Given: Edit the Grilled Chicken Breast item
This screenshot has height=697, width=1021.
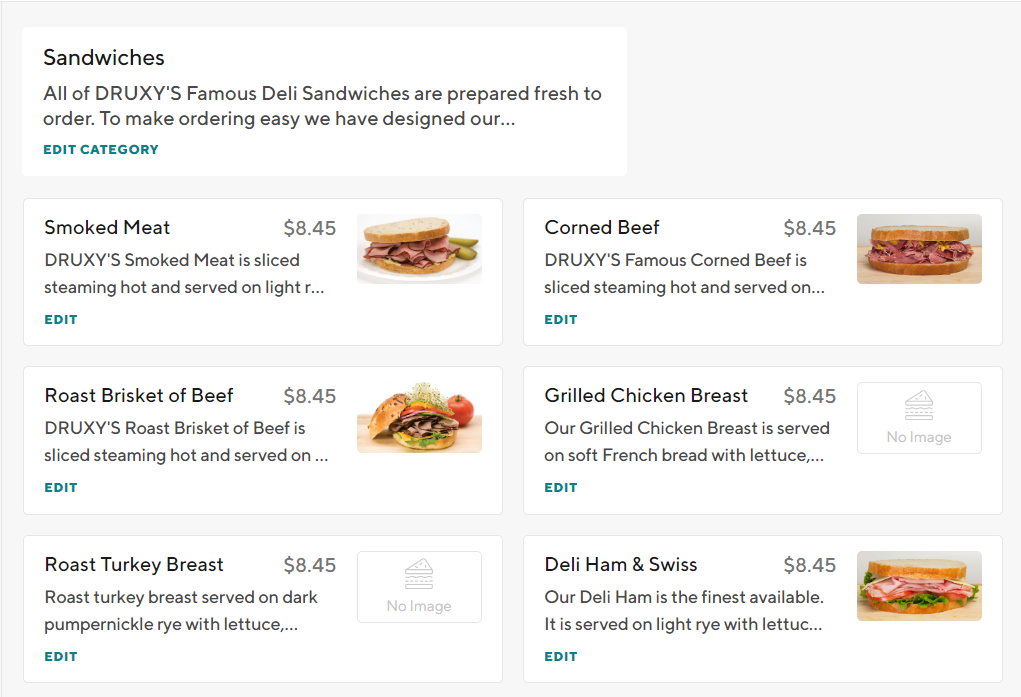Looking at the screenshot, I should (x=560, y=488).
